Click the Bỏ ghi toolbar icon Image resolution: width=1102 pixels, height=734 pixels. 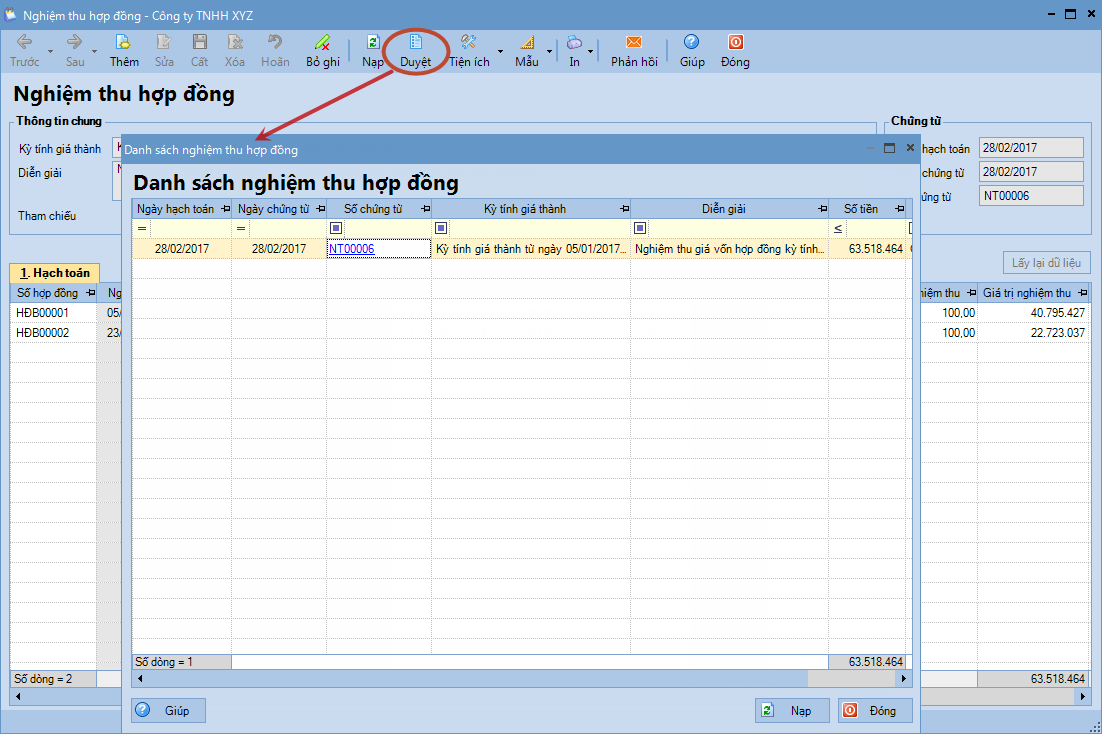(x=322, y=43)
